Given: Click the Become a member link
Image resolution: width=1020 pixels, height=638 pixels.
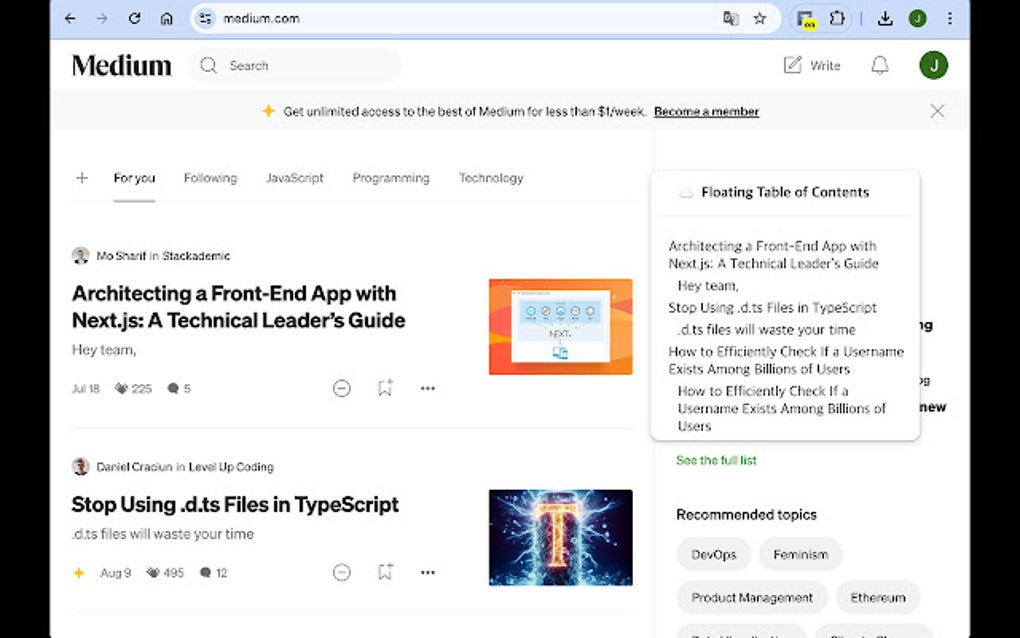Looking at the screenshot, I should (706, 111).
